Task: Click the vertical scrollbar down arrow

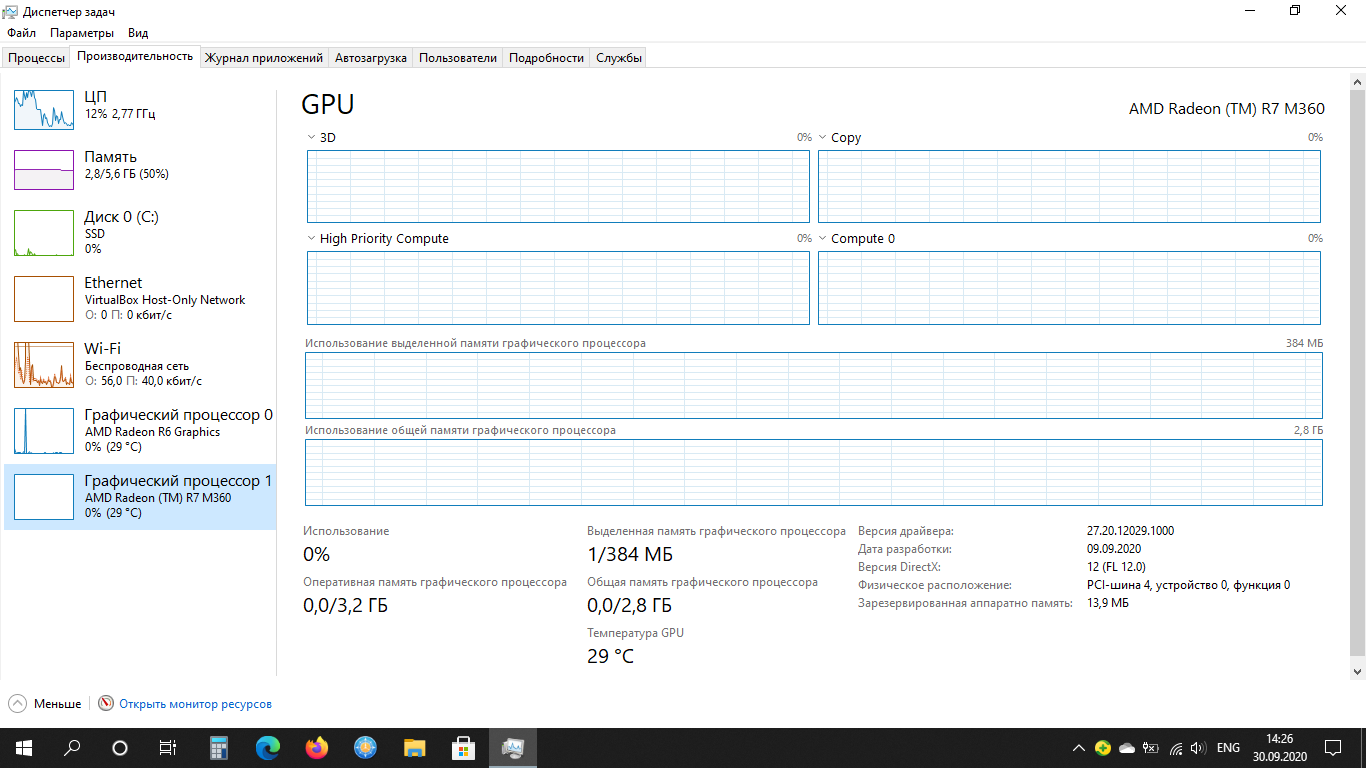Action: (1357, 672)
